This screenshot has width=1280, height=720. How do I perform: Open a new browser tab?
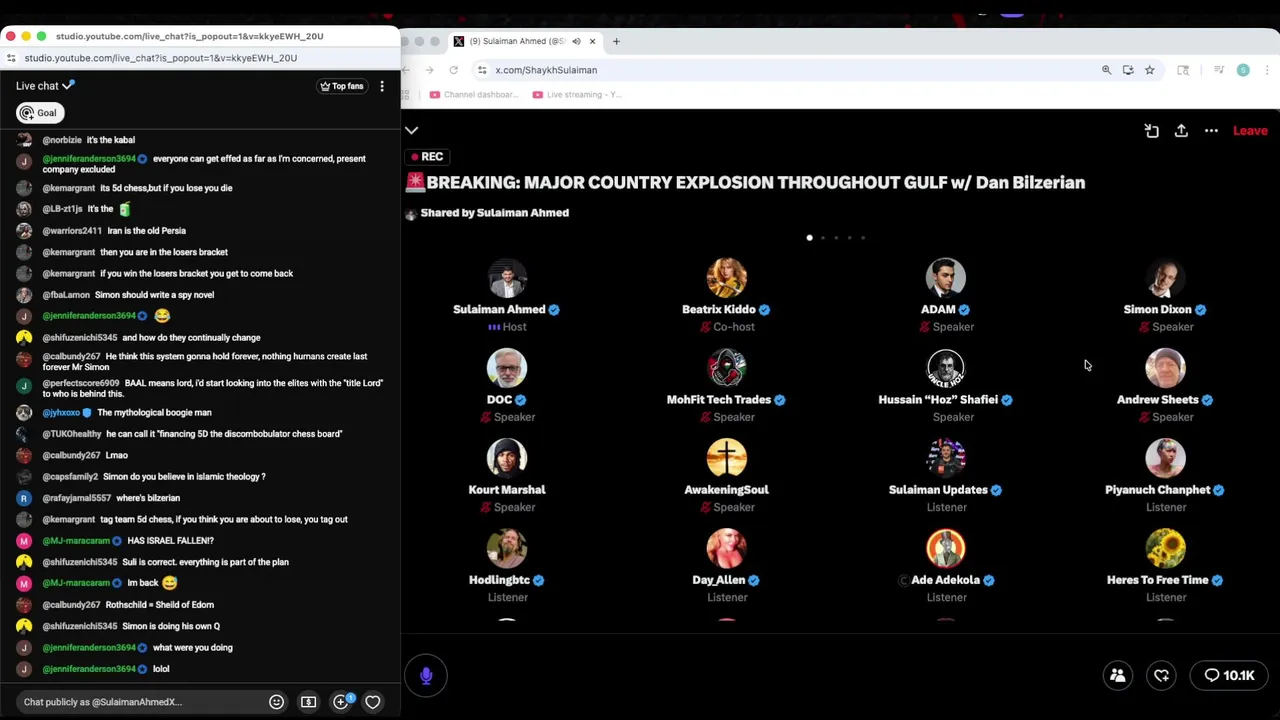click(x=616, y=41)
